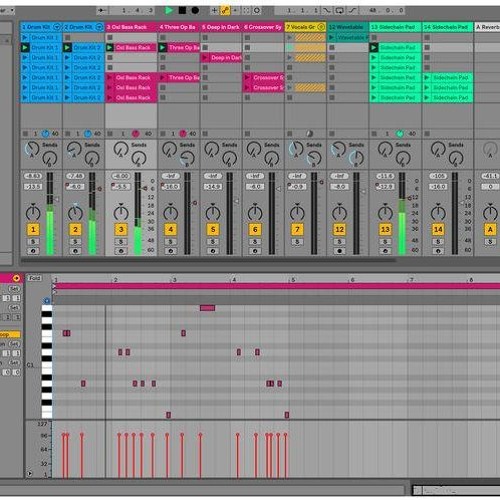500x500 pixels.
Task: Toggle the yellow Automation Arm button
Action: coord(225,10)
